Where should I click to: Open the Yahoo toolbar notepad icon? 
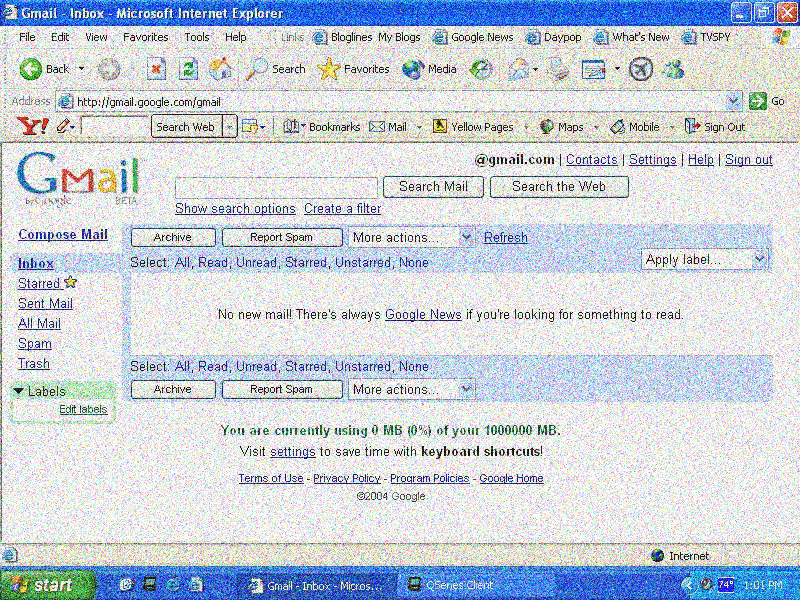(x=250, y=127)
